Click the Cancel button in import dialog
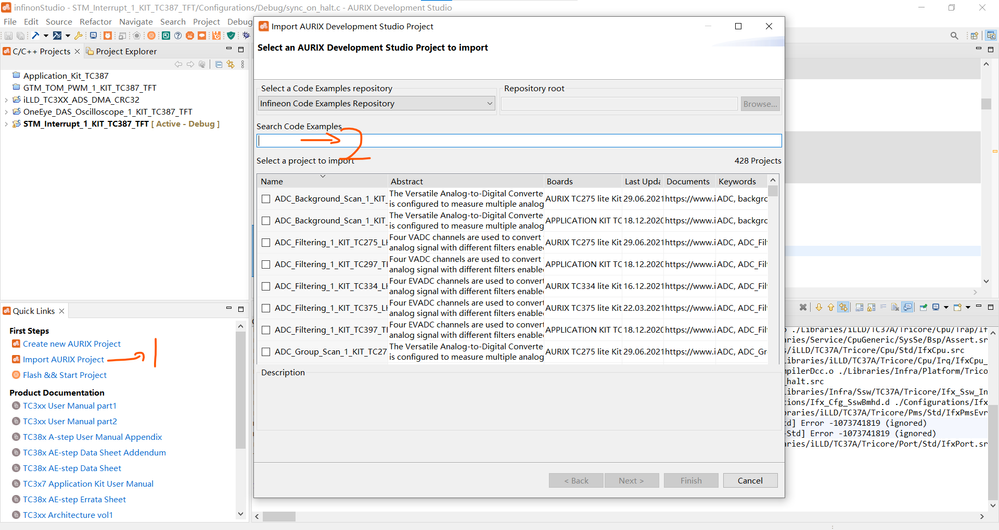Image resolution: width=999 pixels, height=530 pixels. point(750,481)
